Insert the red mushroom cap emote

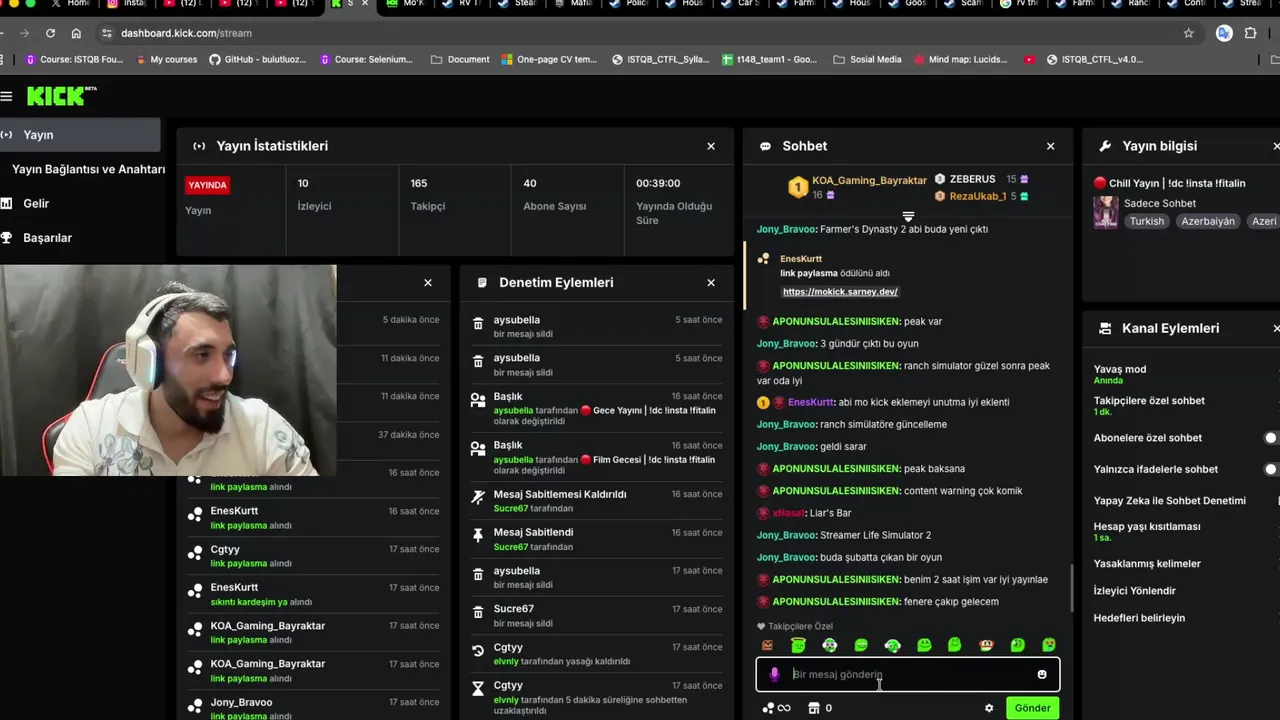point(986,645)
